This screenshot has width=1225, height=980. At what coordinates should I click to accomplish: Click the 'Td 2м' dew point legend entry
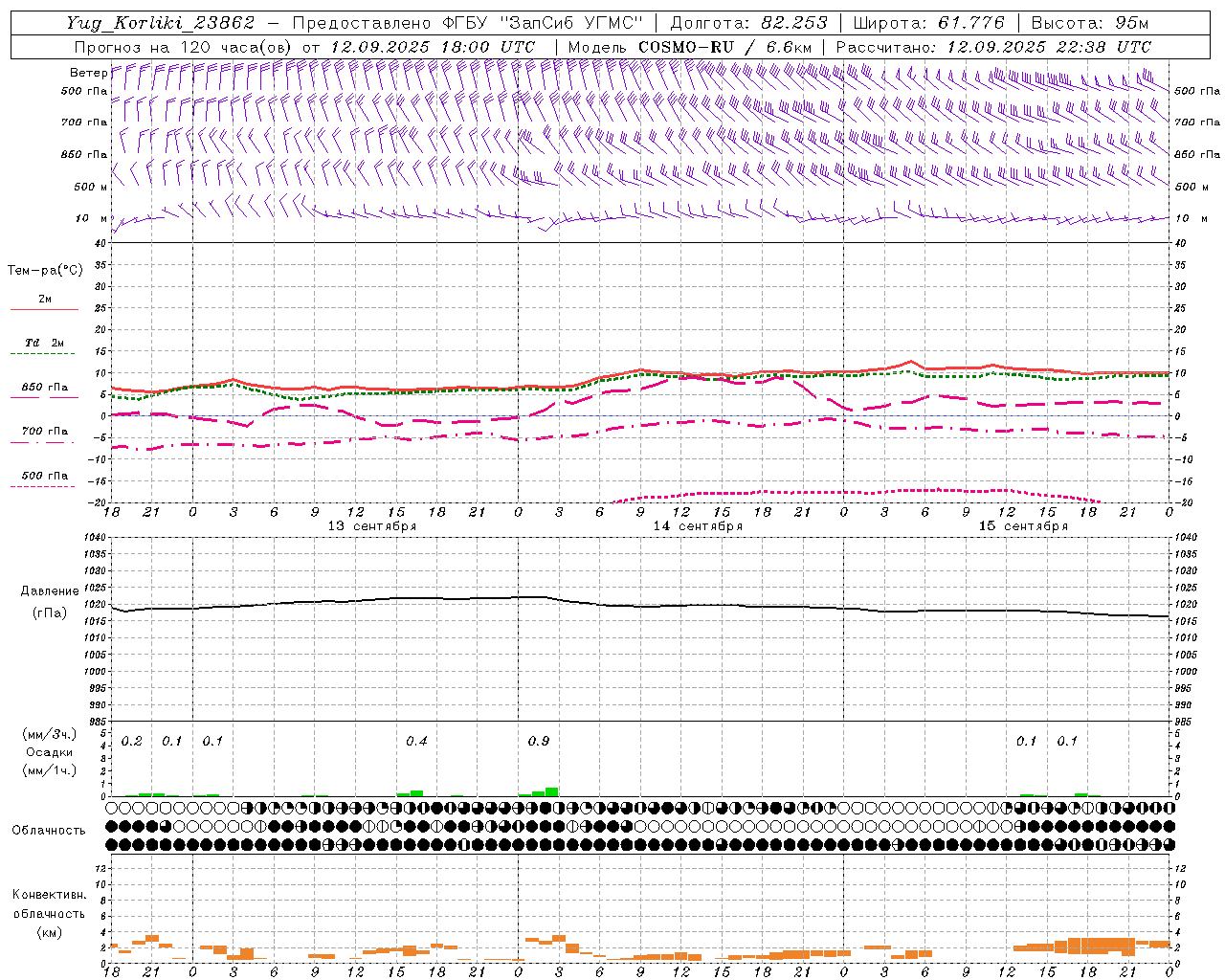coord(45,343)
